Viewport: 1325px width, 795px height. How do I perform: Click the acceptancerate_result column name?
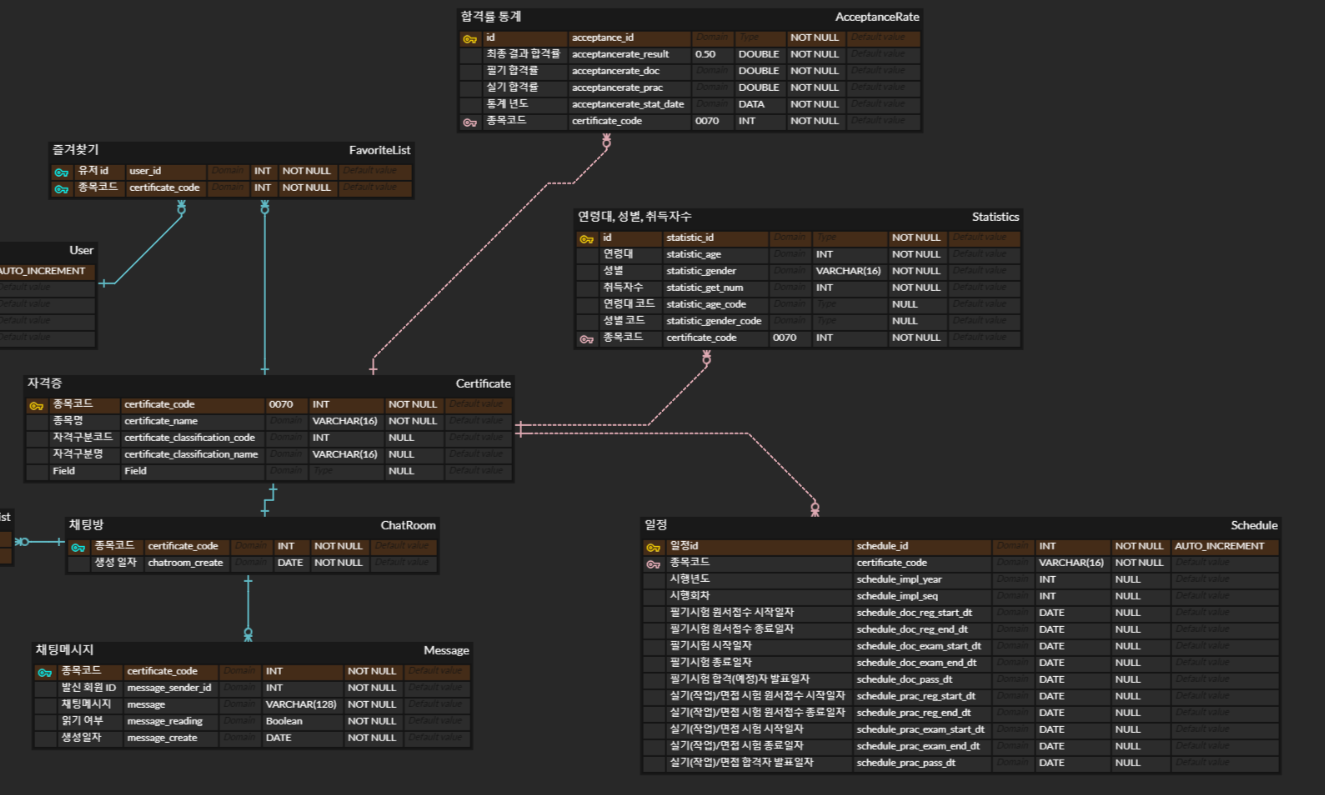[x=620, y=55]
